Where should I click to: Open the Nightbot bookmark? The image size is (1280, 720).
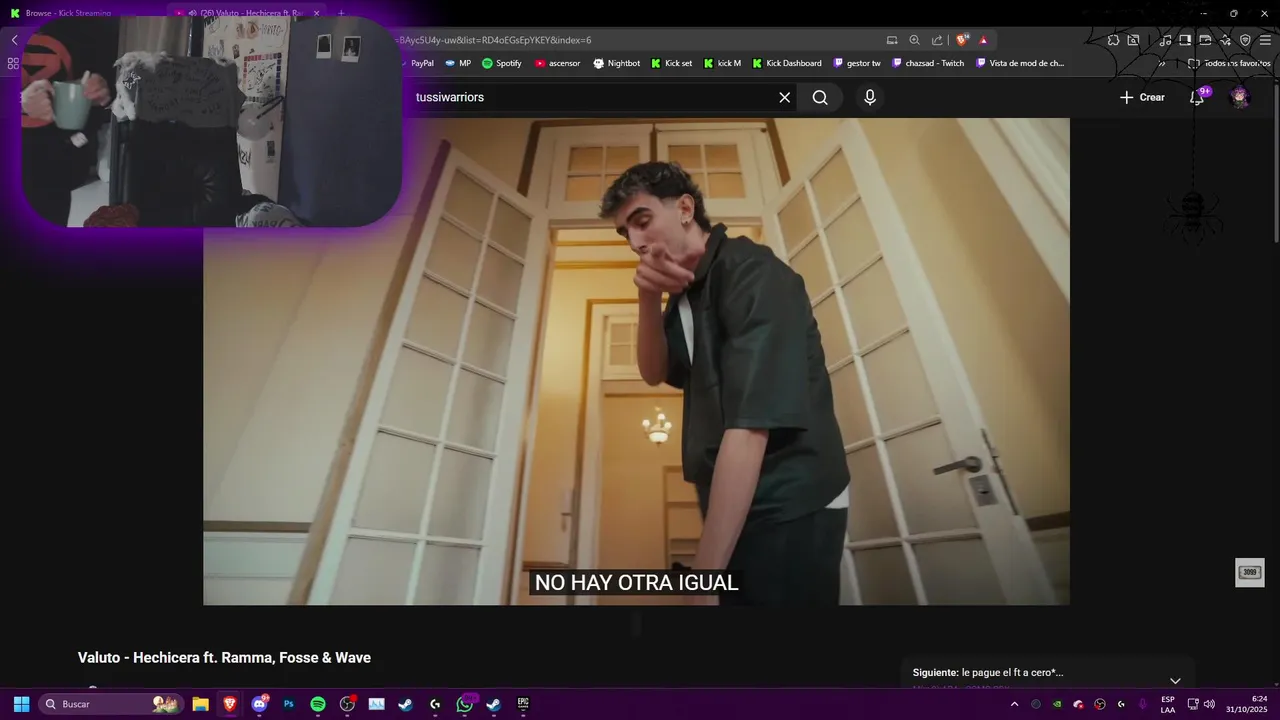616,63
